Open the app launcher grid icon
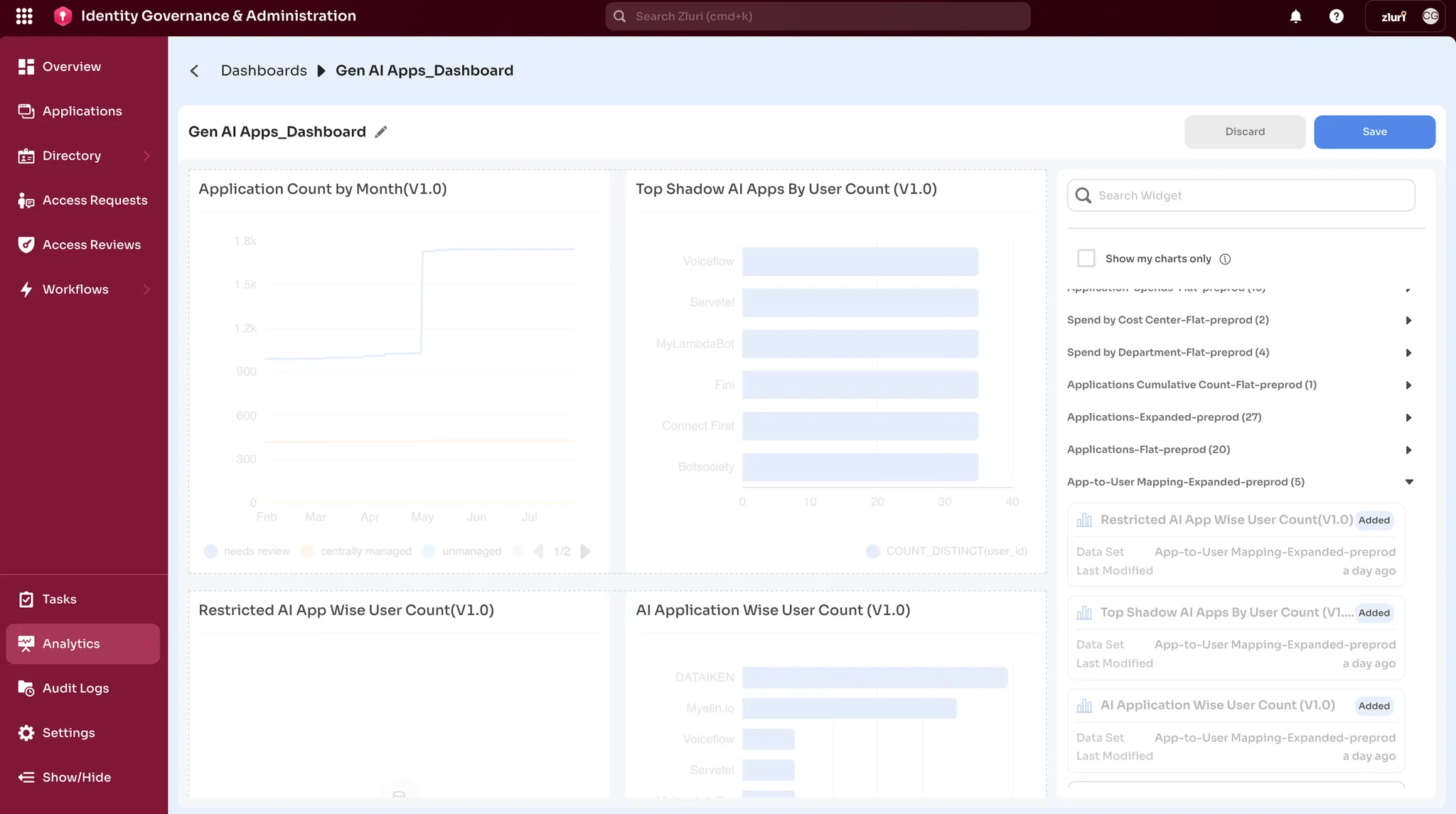This screenshot has height=814, width=1456. point(24,16)
